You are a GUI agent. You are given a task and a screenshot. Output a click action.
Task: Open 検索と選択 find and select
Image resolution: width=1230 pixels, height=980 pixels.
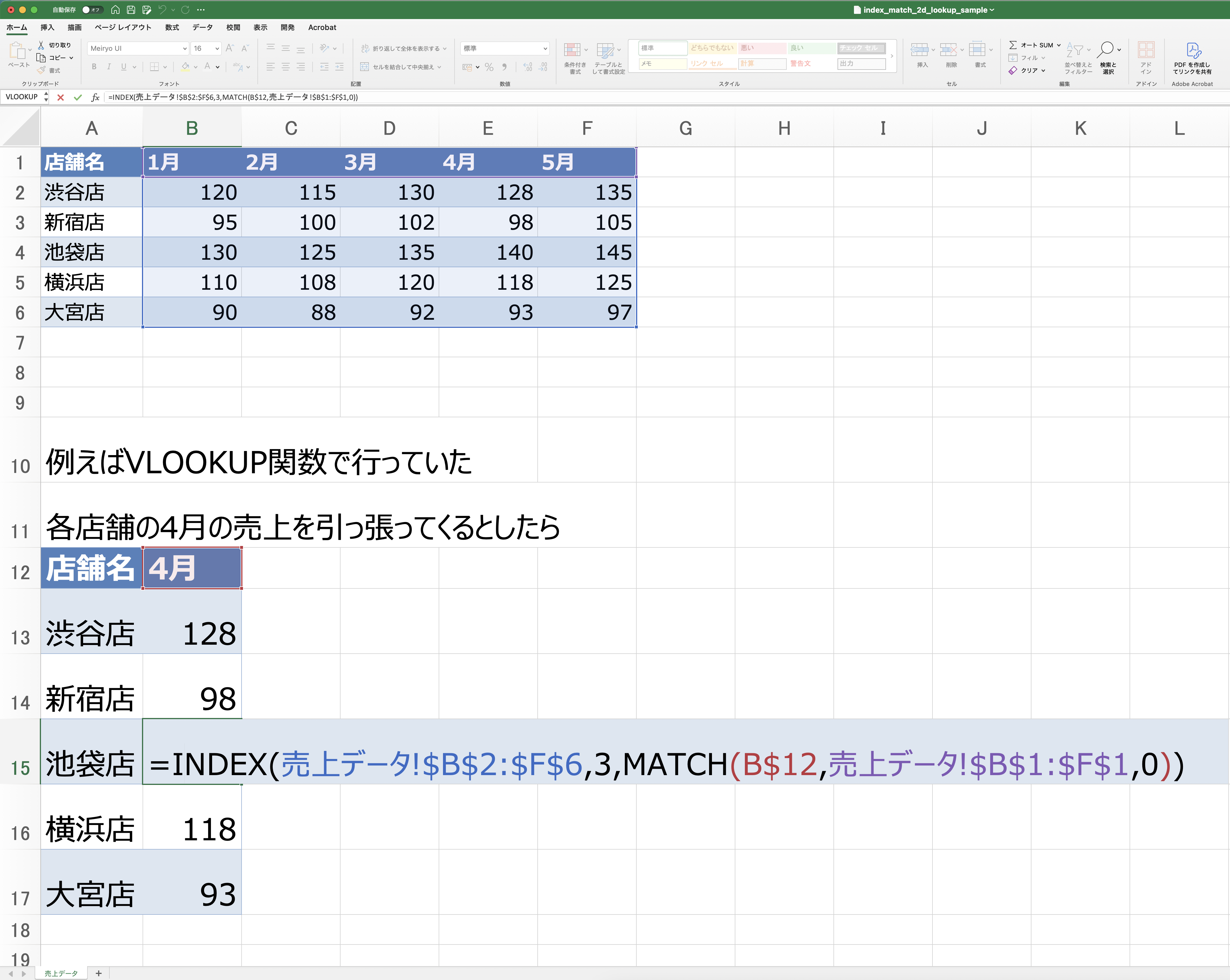pos(1109,58)
